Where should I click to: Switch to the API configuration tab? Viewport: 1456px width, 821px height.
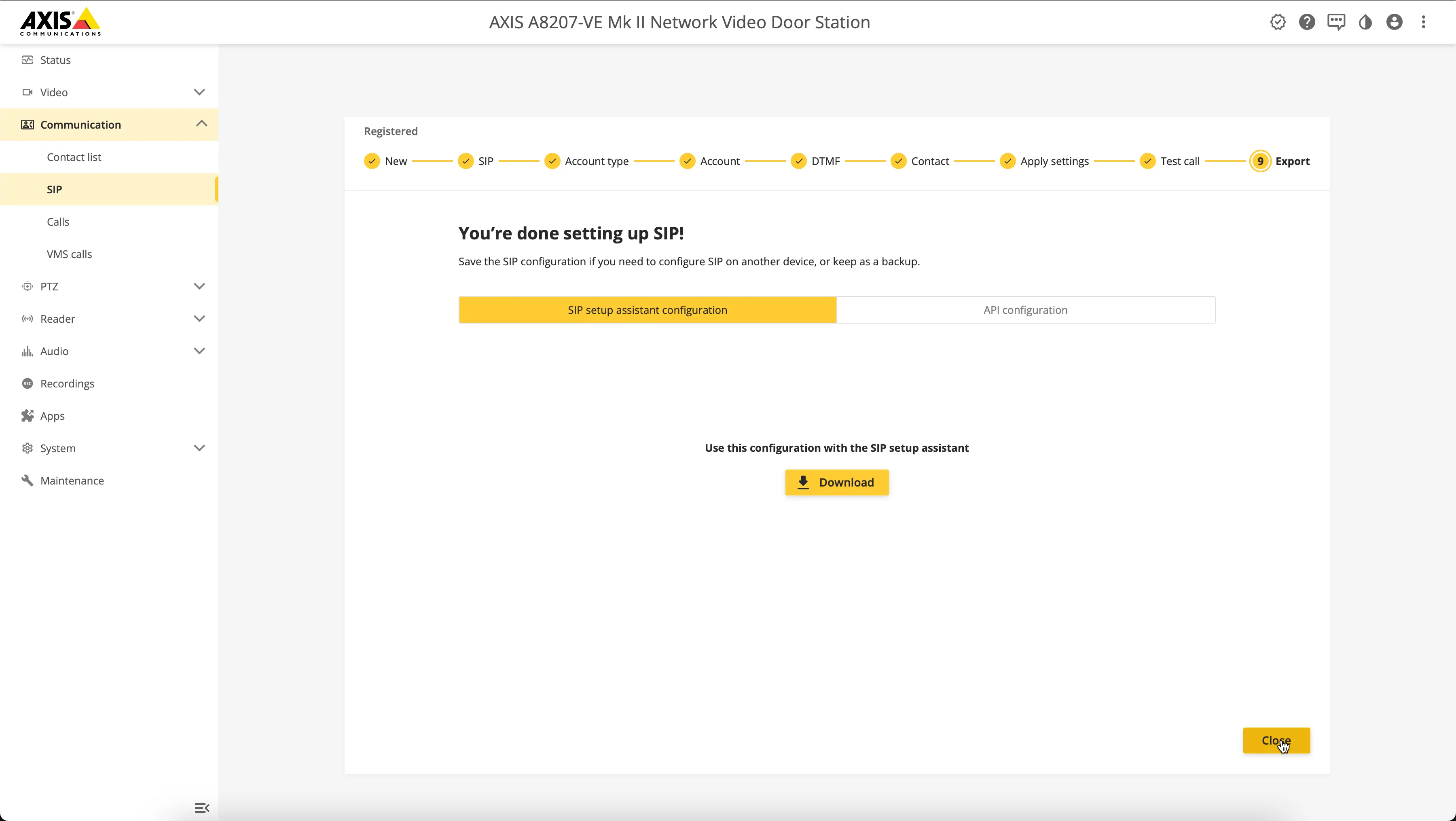point(1026,310)
